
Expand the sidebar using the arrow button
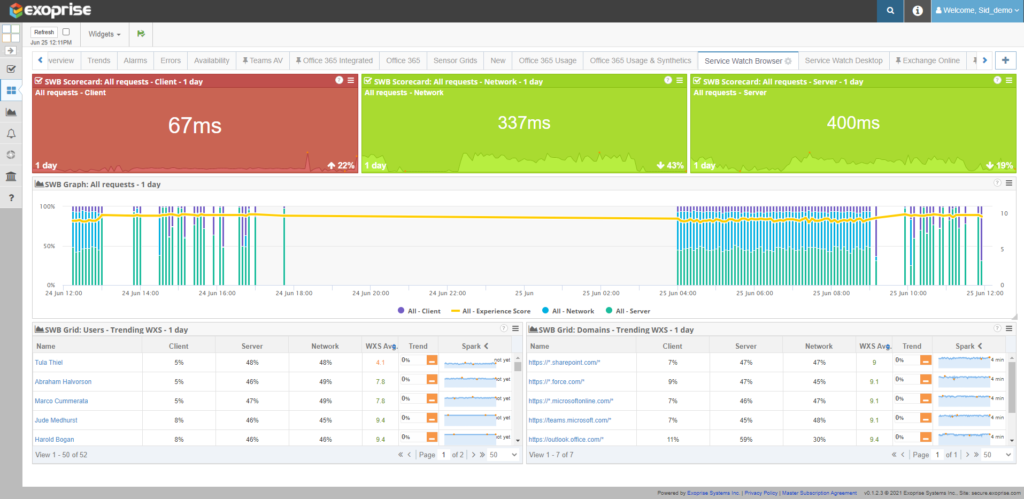pyautogui.click(x=11, y=50)
